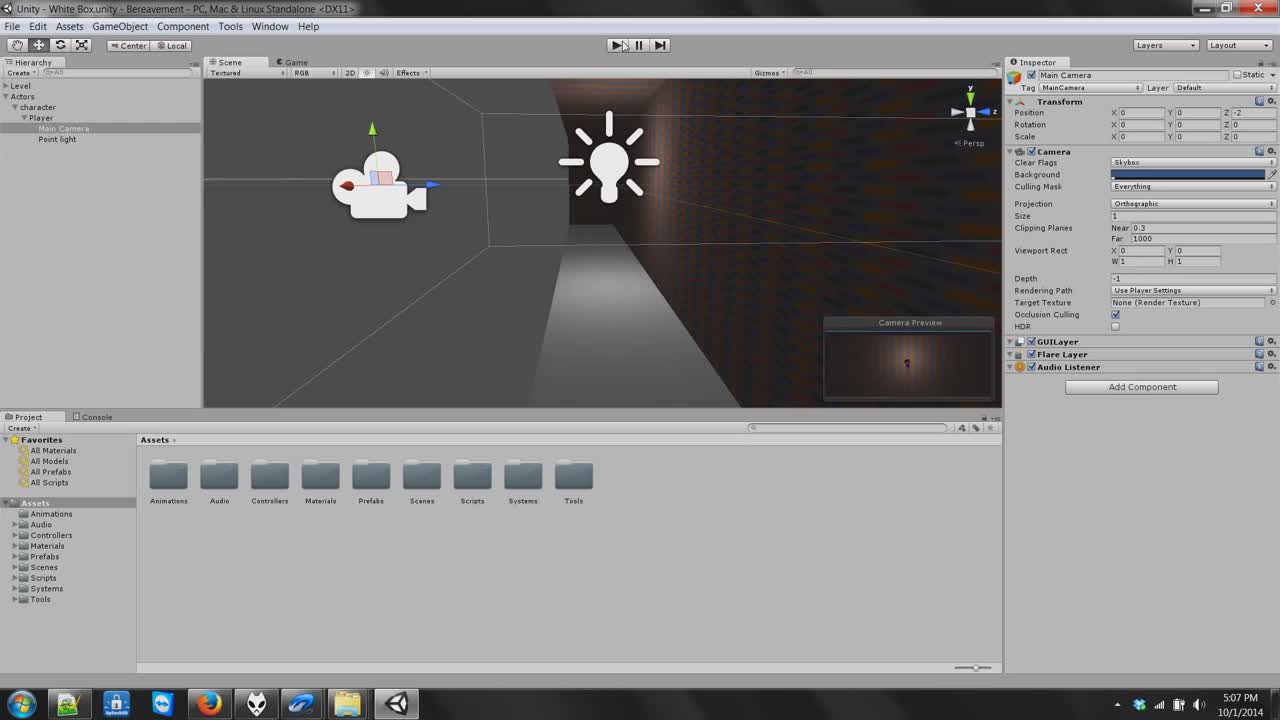Image resolution: width=1280 pixels, height=720 pixels.
Task: Select the Scale tool
Action: (x=82, y=45)
